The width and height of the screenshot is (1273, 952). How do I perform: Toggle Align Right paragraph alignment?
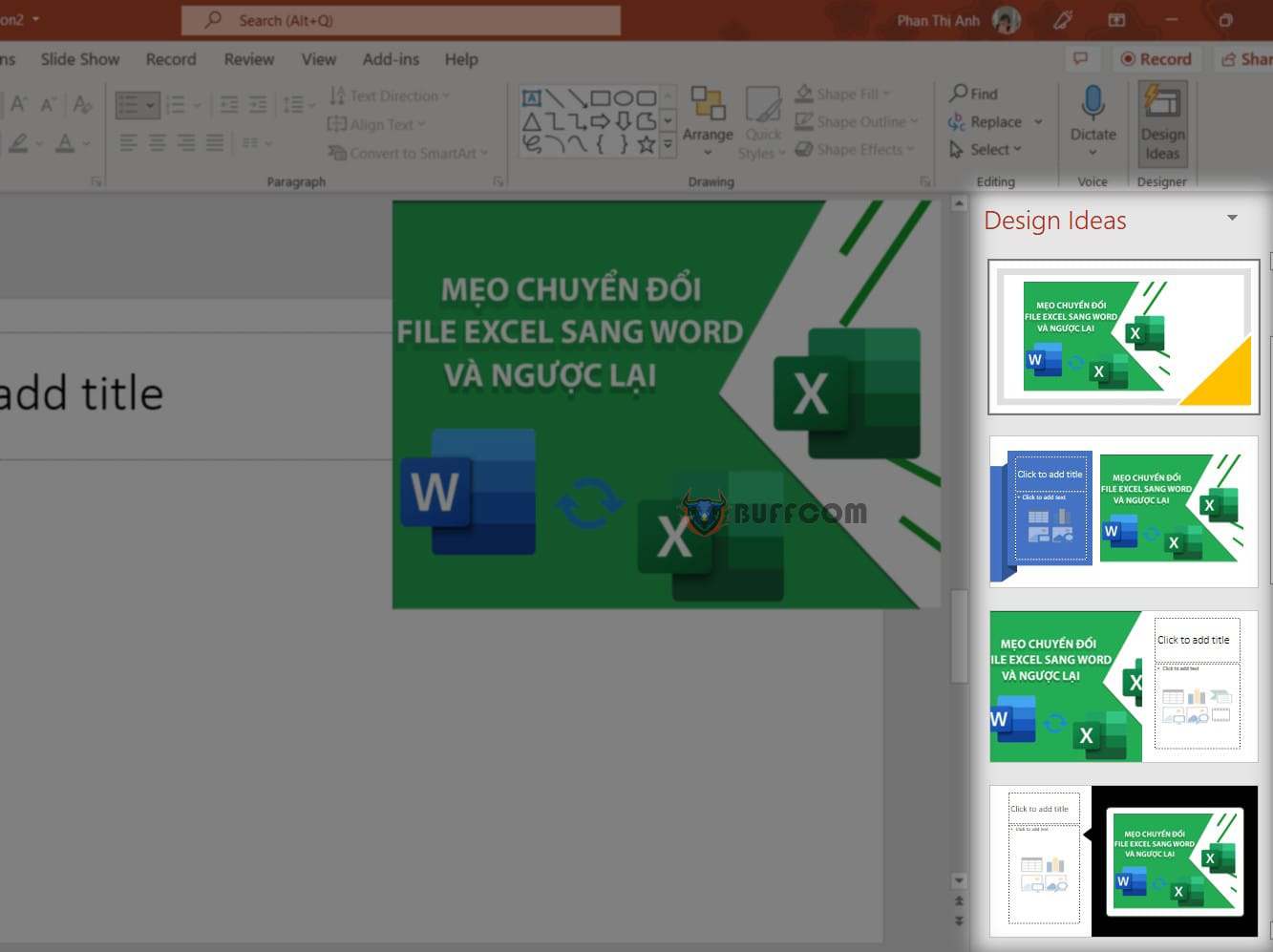coord(186,143)
